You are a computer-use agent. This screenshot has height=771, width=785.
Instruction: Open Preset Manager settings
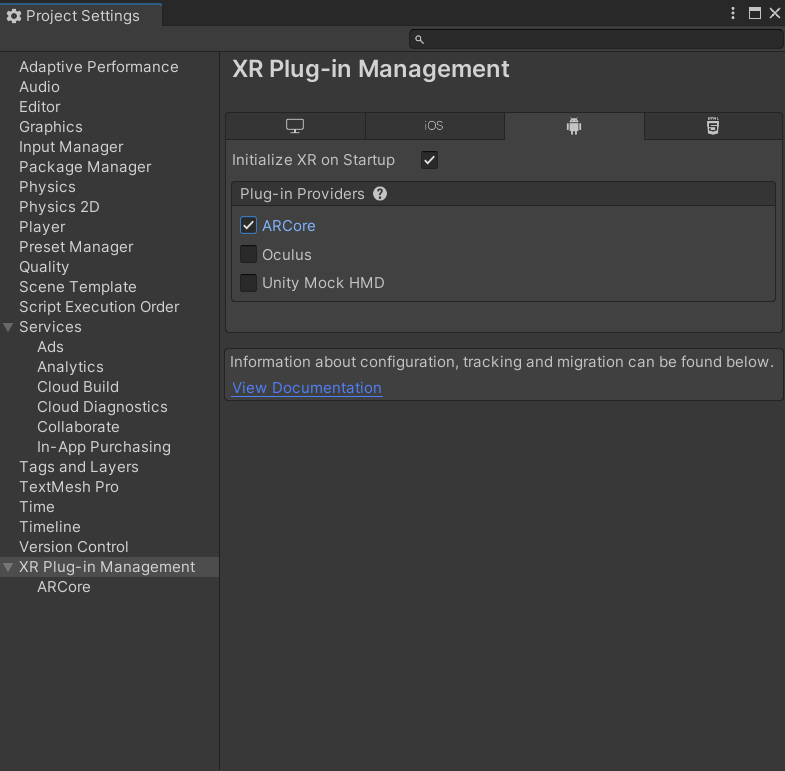coord(76,247)
